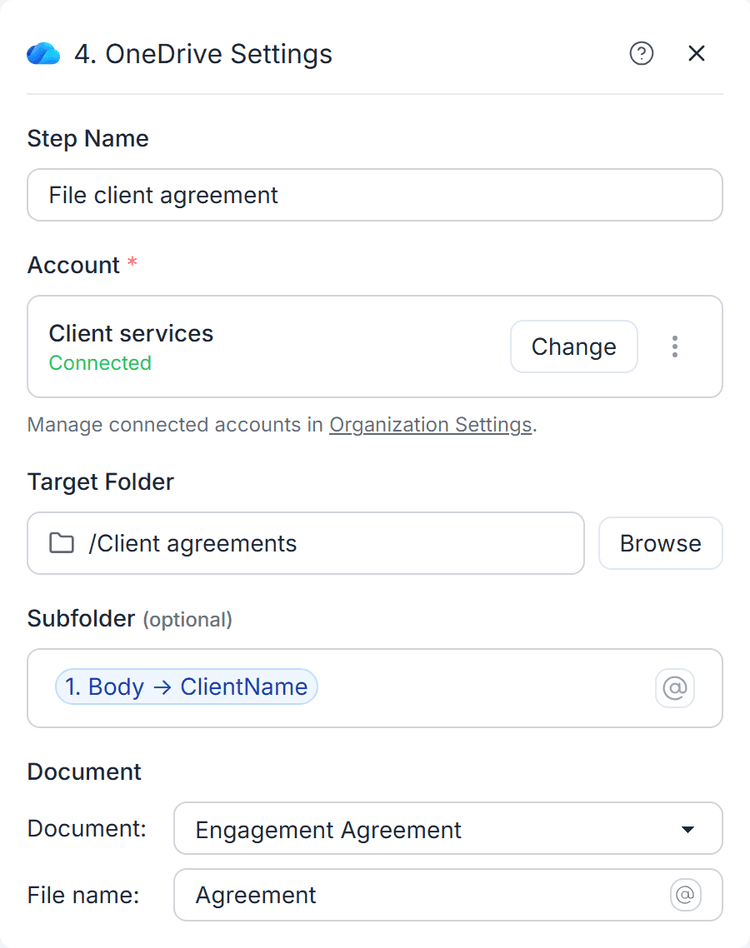Click the Step Name label

pyautogui.click(x=88, y=138)
